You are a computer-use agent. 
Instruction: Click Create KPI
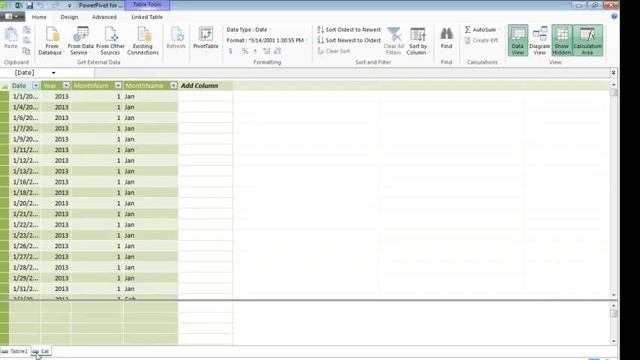click(481, 40)
